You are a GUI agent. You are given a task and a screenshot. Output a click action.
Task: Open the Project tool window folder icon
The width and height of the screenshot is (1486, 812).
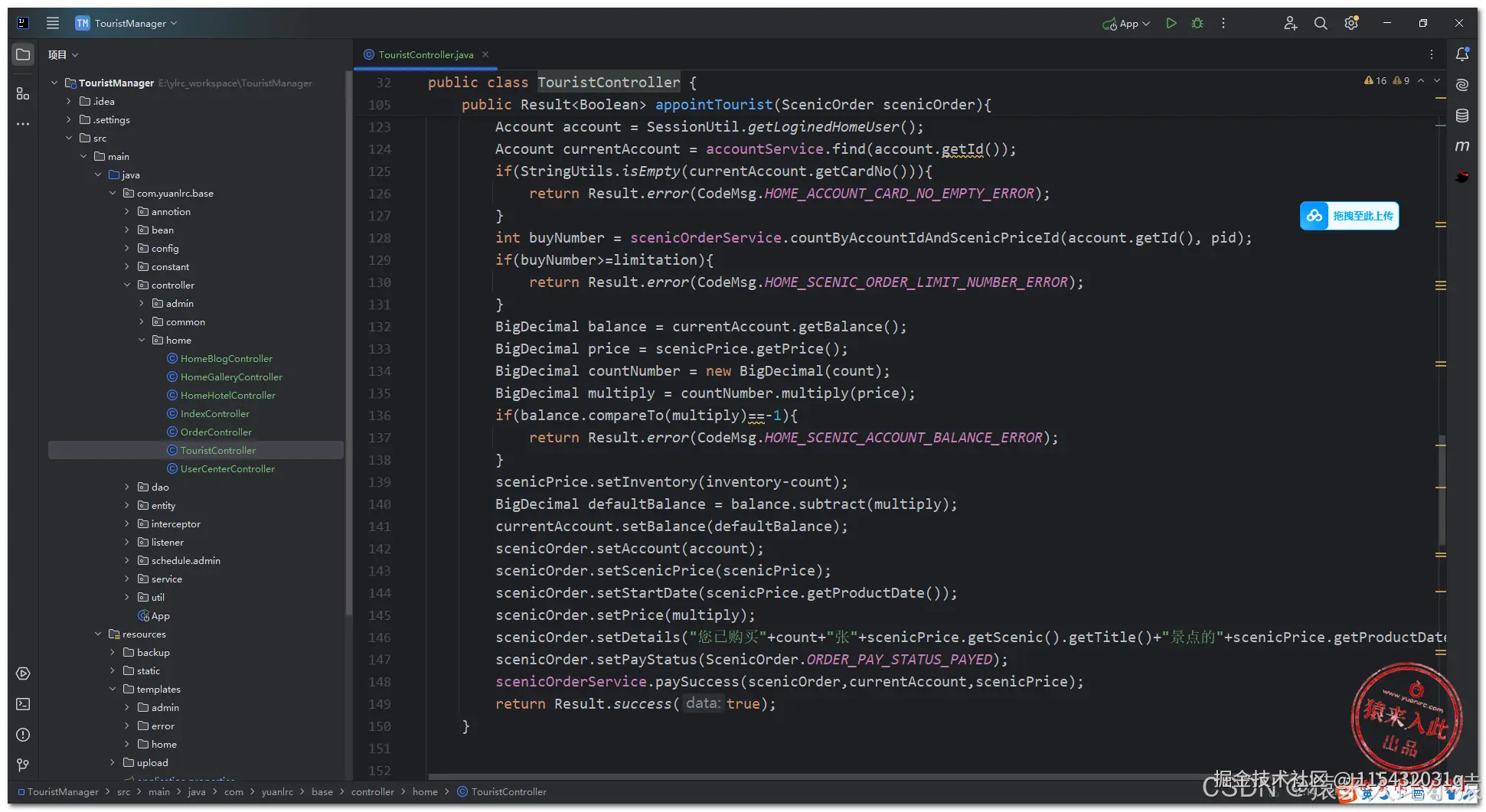[x=23, y=54]
